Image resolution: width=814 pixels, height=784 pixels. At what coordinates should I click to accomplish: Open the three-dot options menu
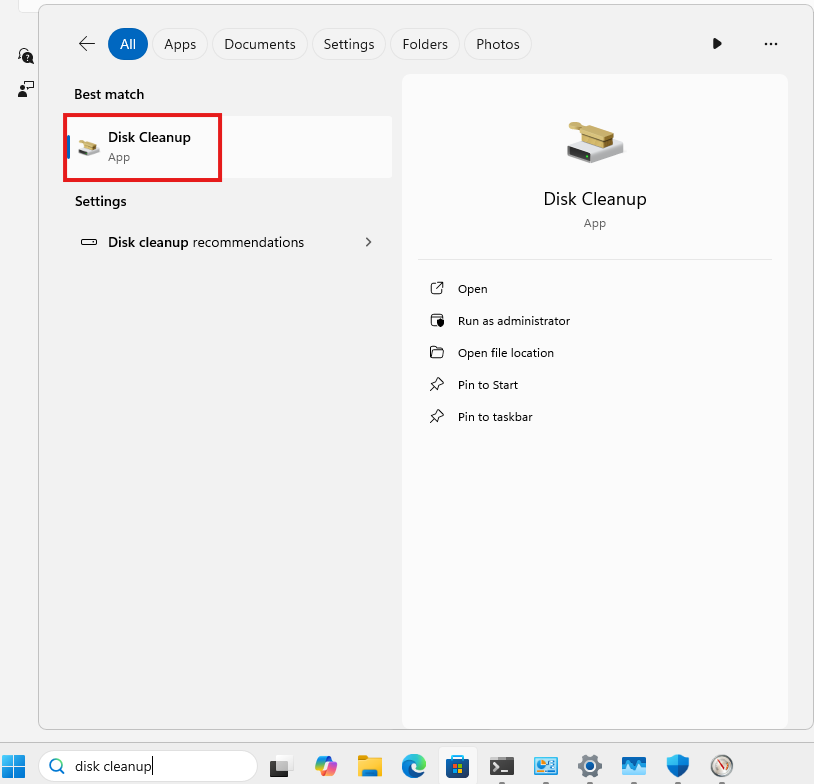click(x=771, y=44)
